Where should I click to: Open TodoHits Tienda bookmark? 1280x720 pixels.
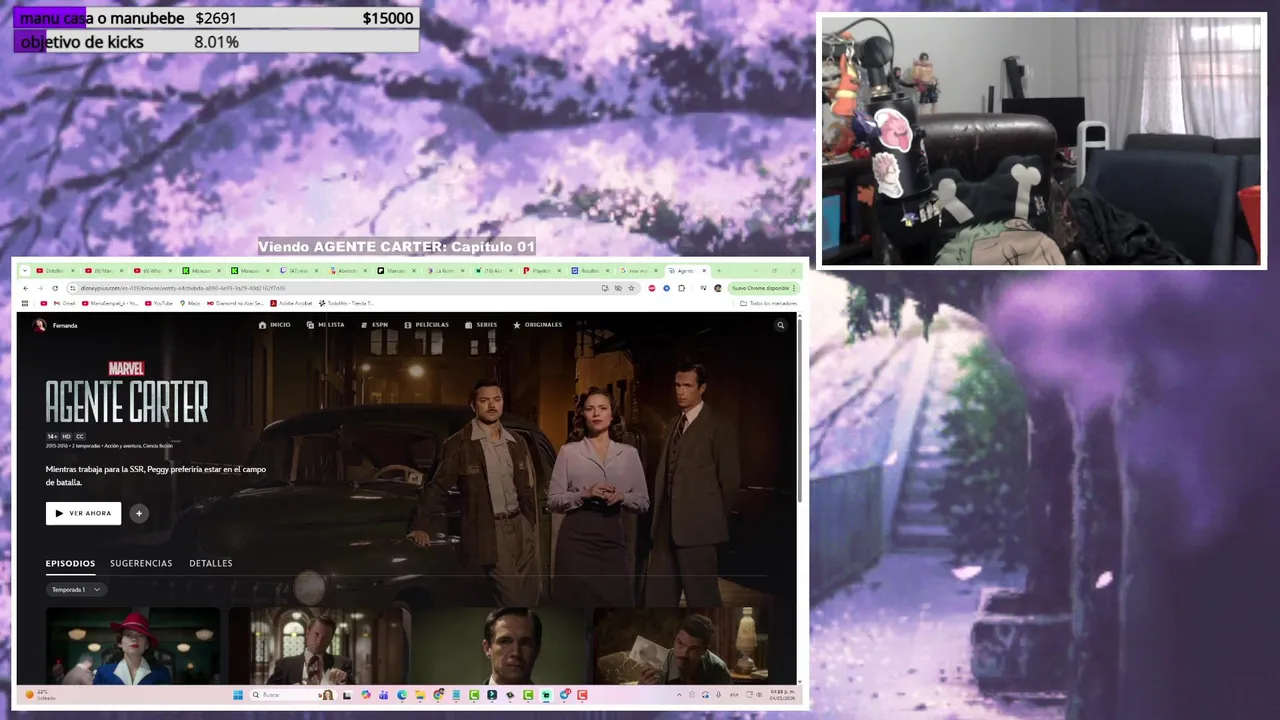pos(346,303)
